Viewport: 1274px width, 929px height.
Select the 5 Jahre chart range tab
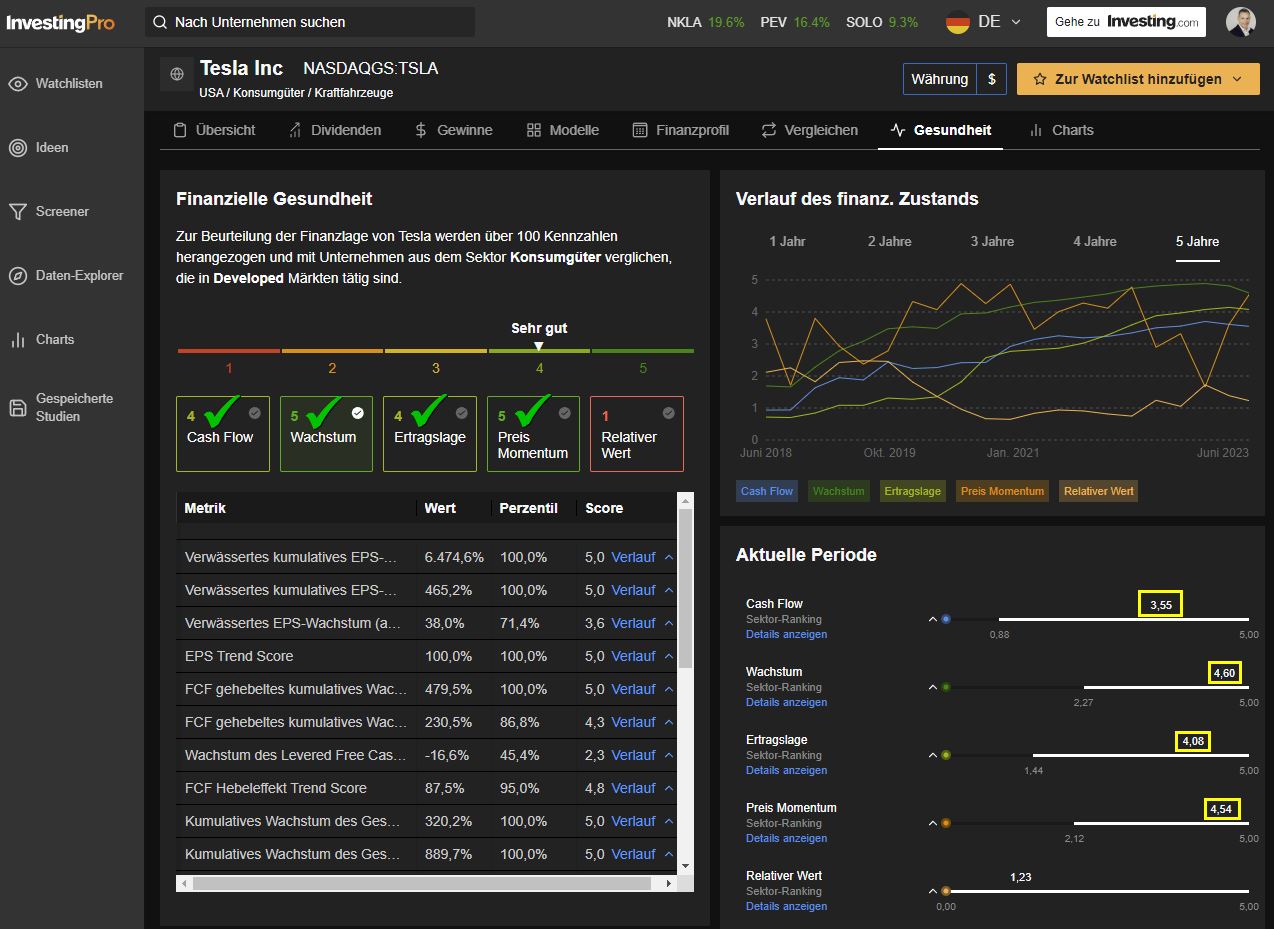pyautogui.click(x=1198, y=241)
